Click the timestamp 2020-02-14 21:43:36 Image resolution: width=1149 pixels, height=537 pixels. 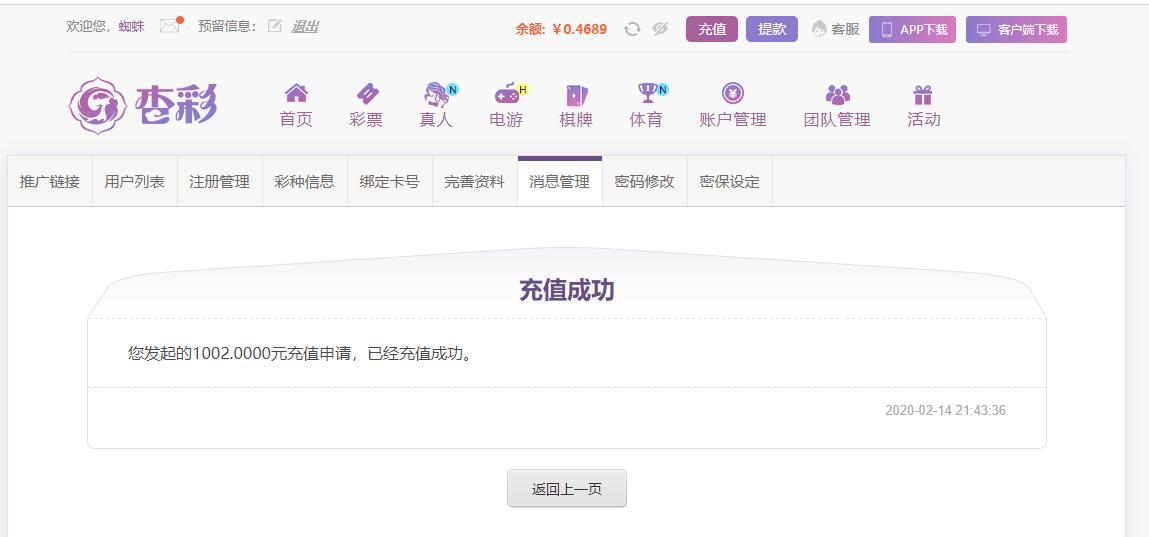[945, 410]
